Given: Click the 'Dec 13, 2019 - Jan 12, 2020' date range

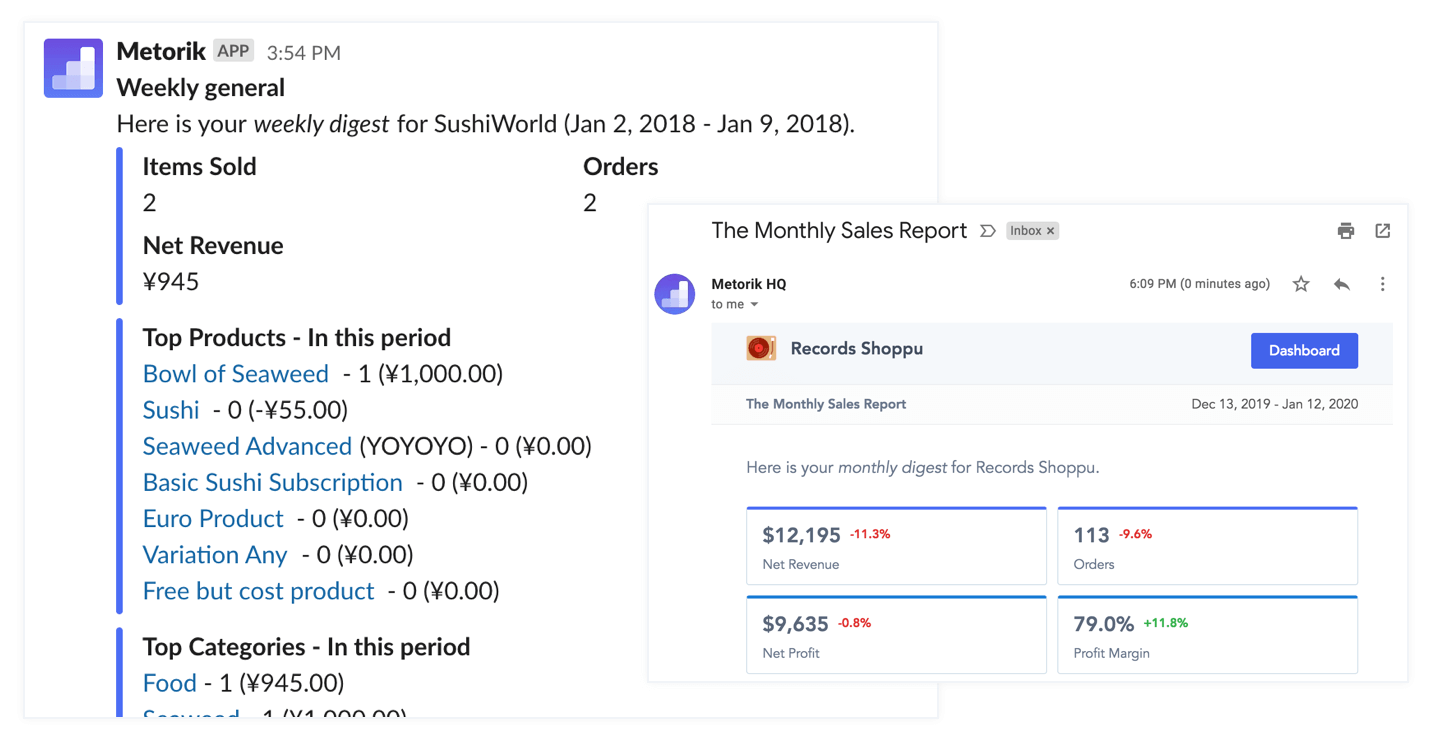Looking at the screenshot, I should 1274,404.
